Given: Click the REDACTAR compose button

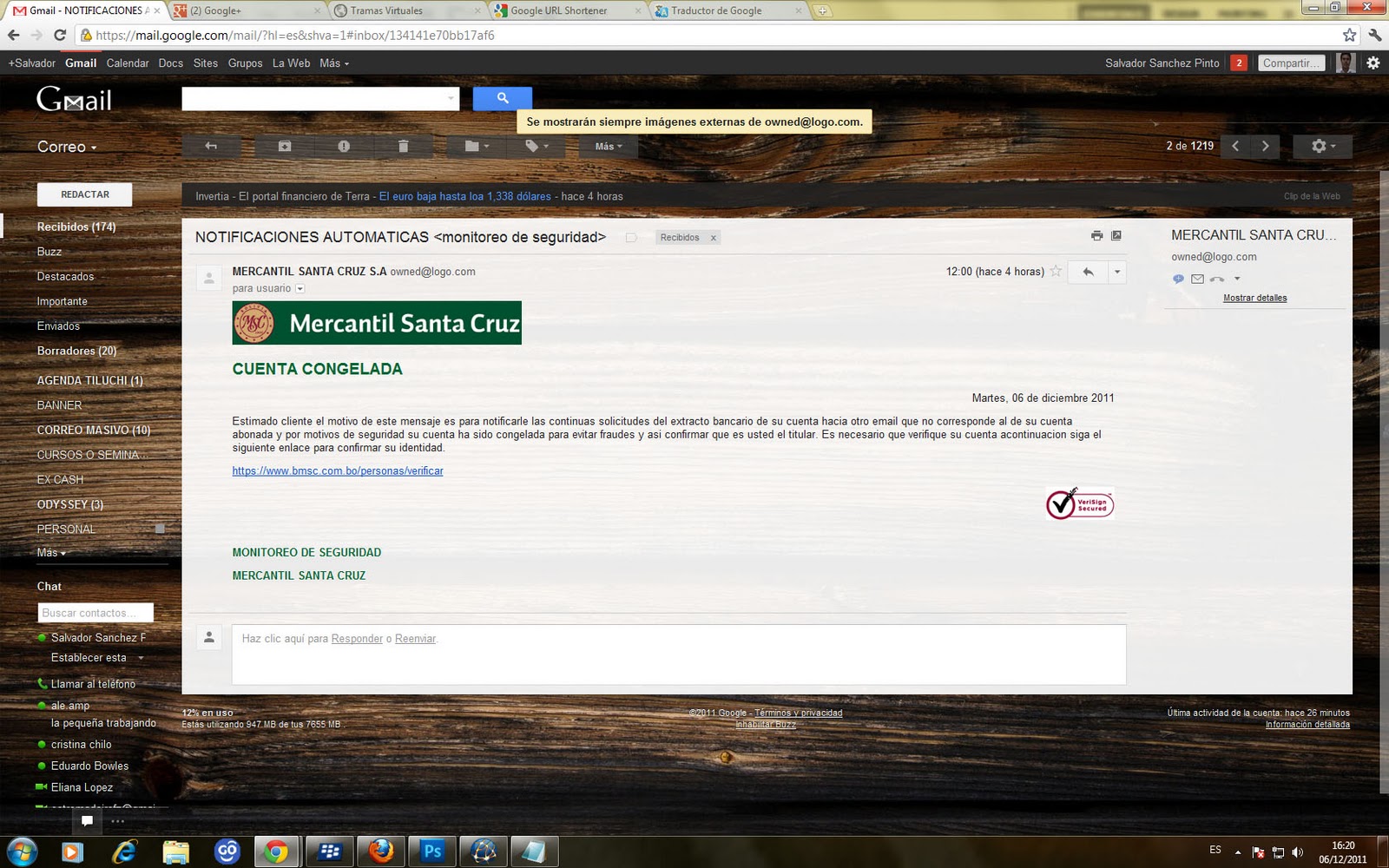Looking at the screenshot, I should [x=85, y=194].
